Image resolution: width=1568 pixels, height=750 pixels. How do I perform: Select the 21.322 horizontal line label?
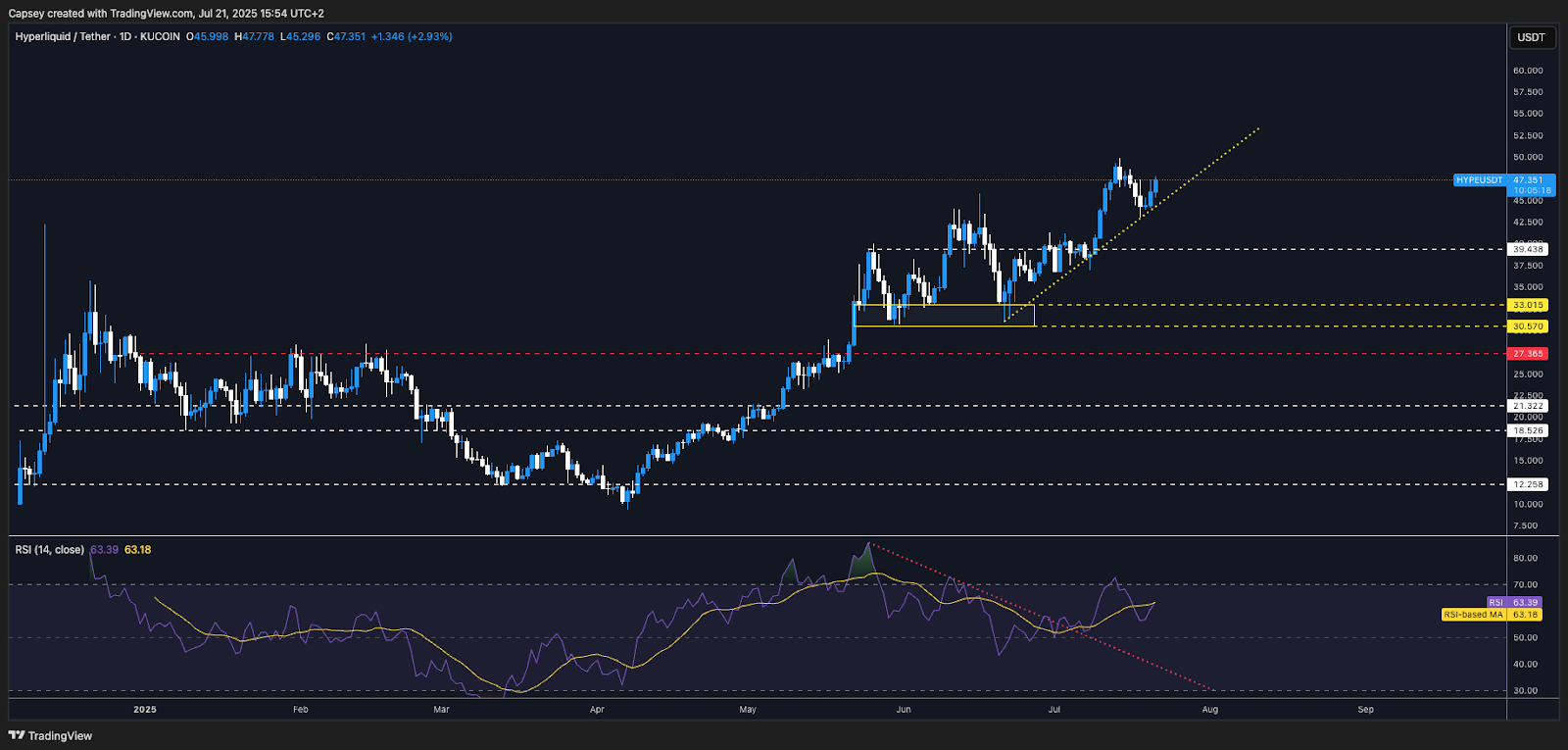click(1528, 406)
